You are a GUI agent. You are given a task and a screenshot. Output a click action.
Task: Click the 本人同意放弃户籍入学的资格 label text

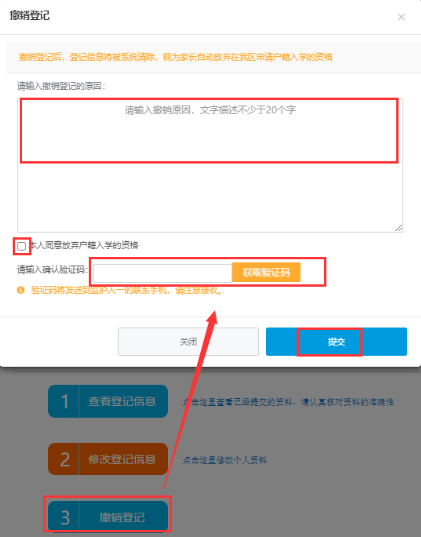[x=84, y=245]
